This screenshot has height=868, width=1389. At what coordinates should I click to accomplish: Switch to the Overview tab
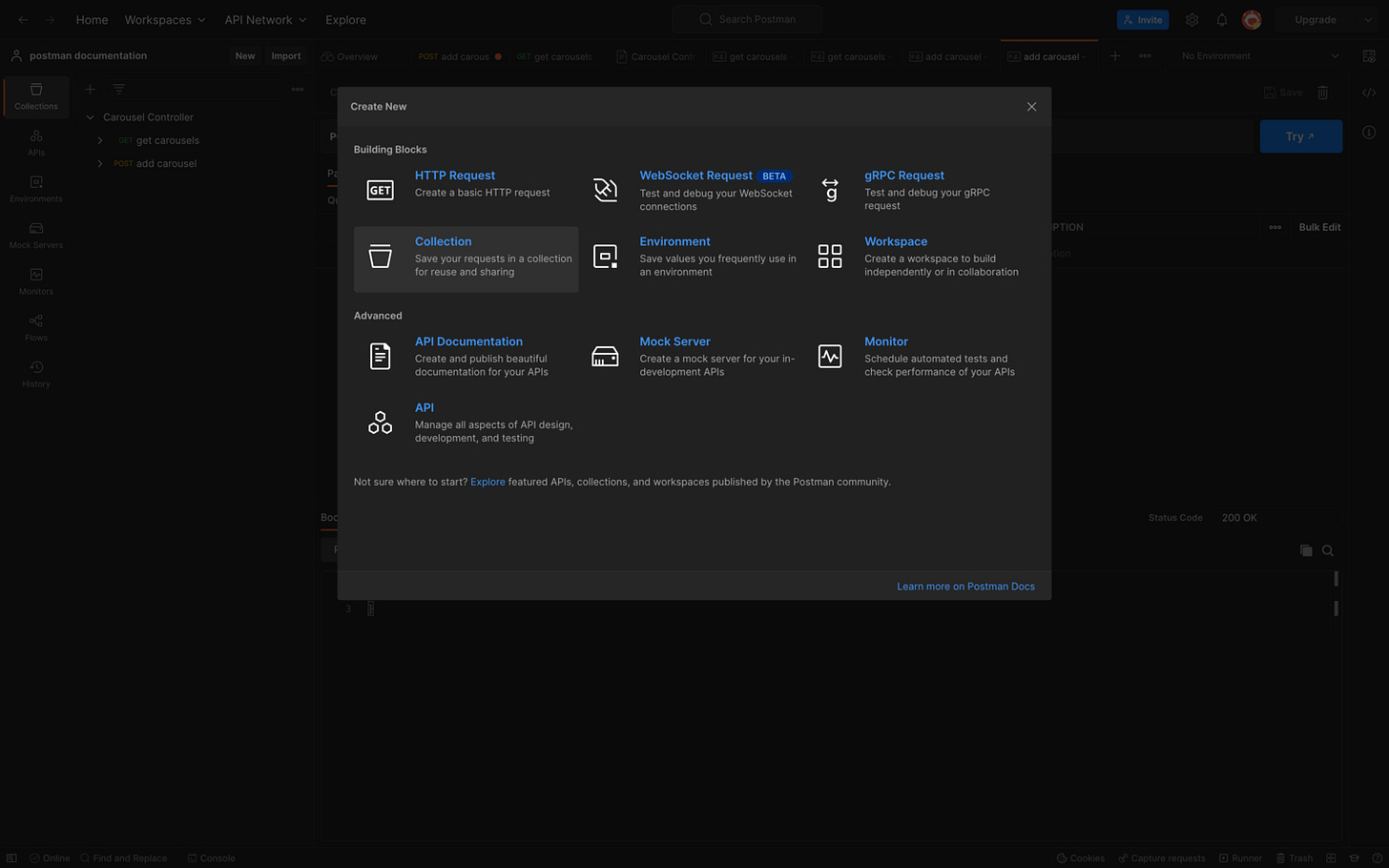350,56
